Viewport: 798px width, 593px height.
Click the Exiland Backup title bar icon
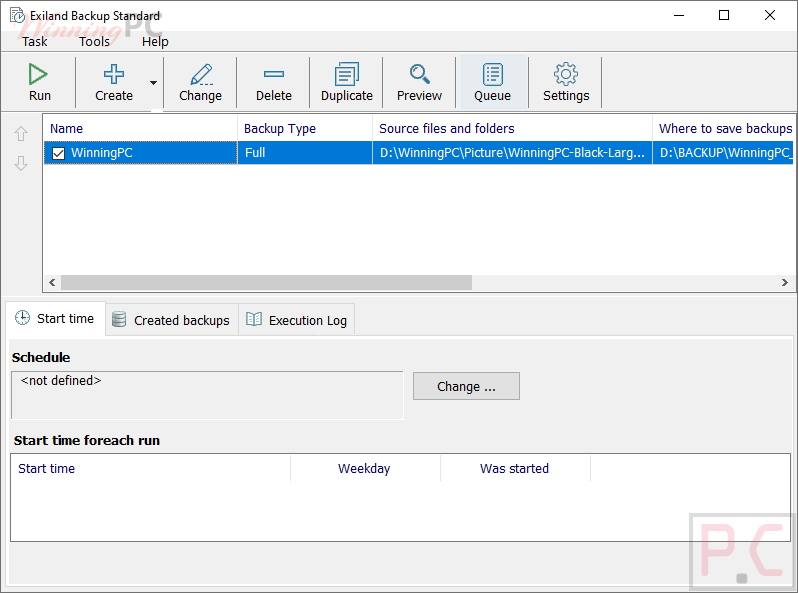17,16
